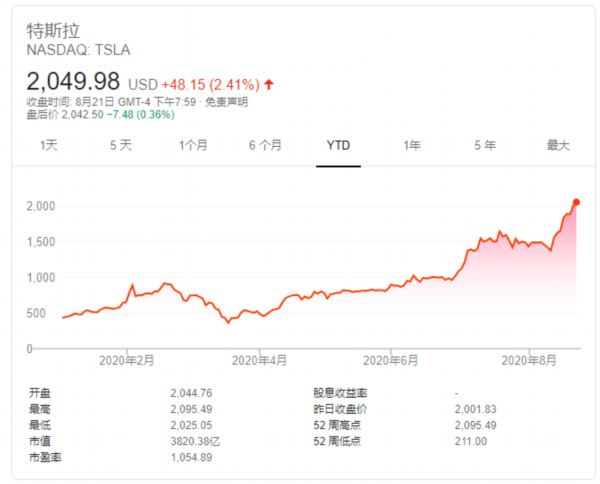600x484 pixels.
Task: Click the 市盈率 row value 1,054.89
Action: tap(192, 457)
